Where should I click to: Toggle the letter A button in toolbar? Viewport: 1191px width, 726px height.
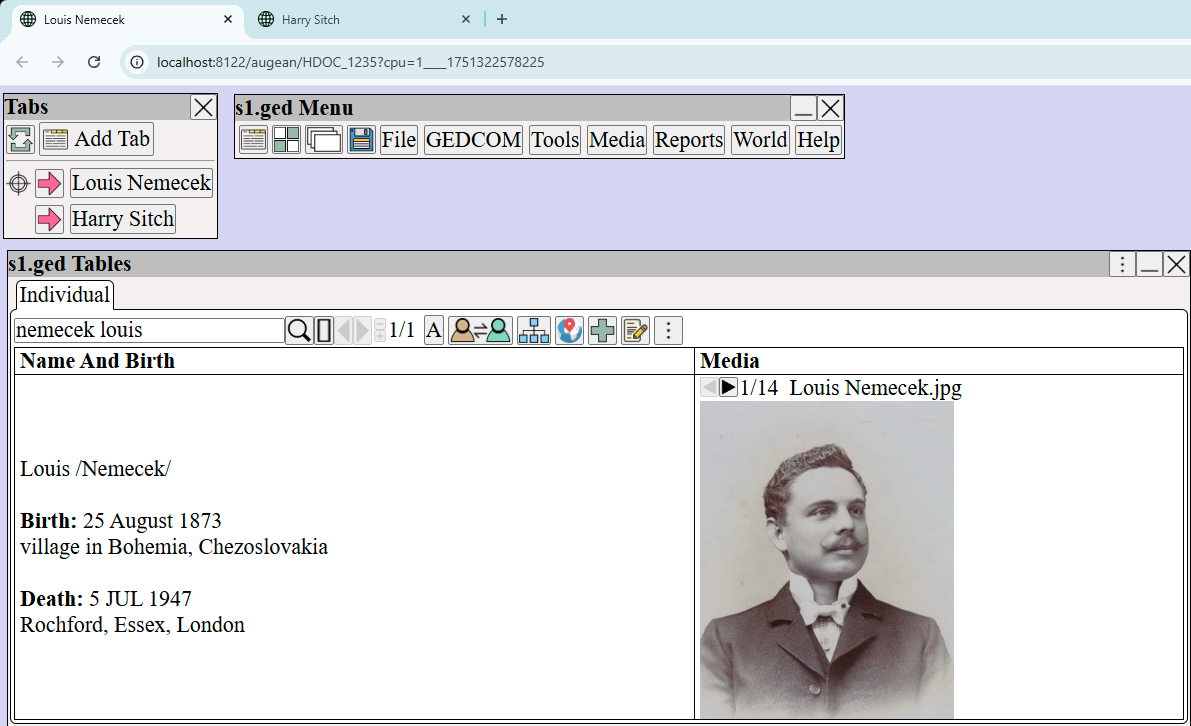point(434,331)
